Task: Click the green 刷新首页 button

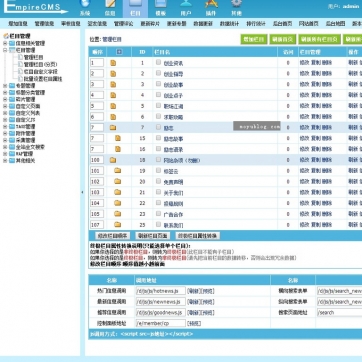Action: pos(283,39)
